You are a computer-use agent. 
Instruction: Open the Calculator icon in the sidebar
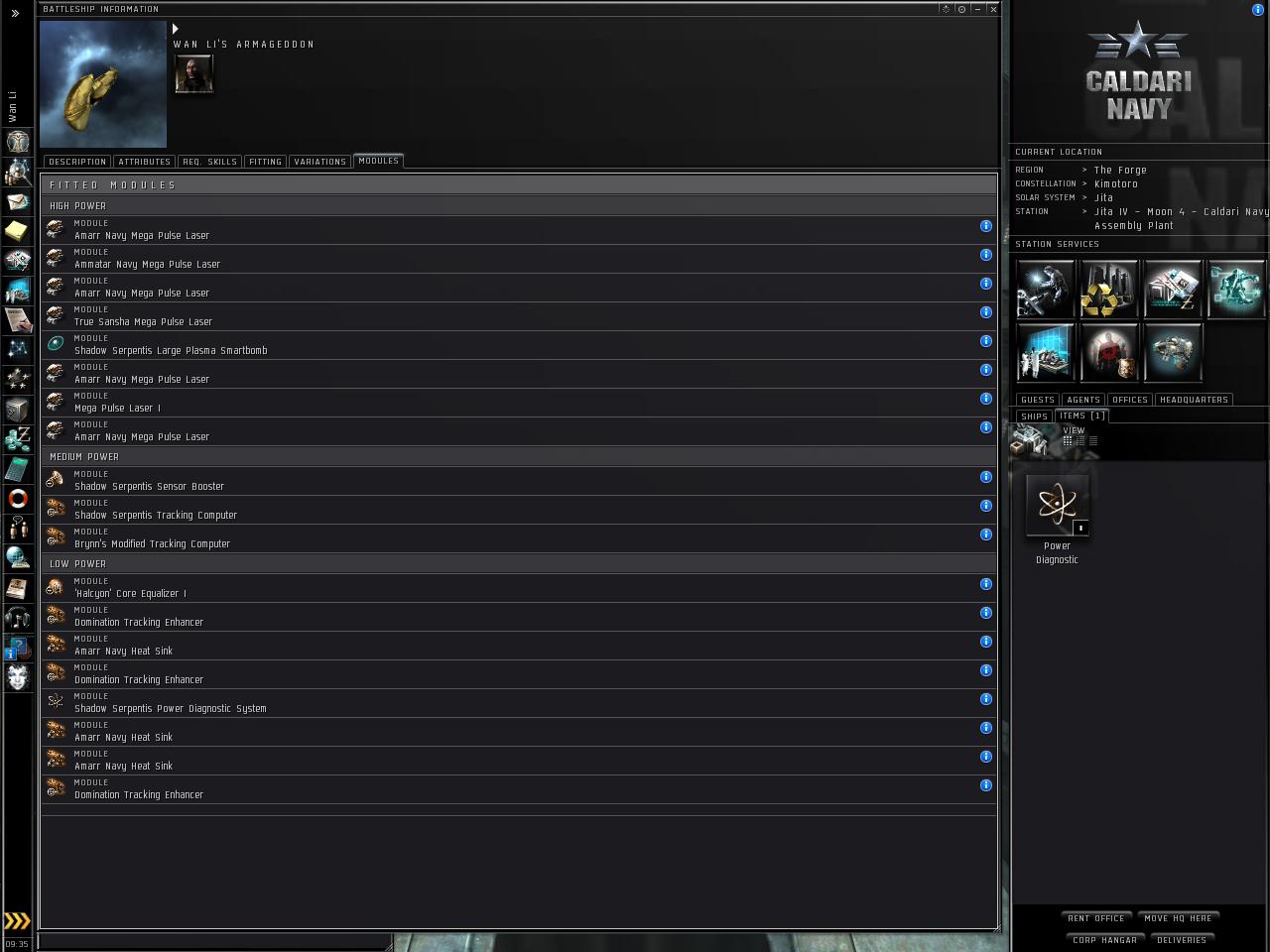point(18,468)
